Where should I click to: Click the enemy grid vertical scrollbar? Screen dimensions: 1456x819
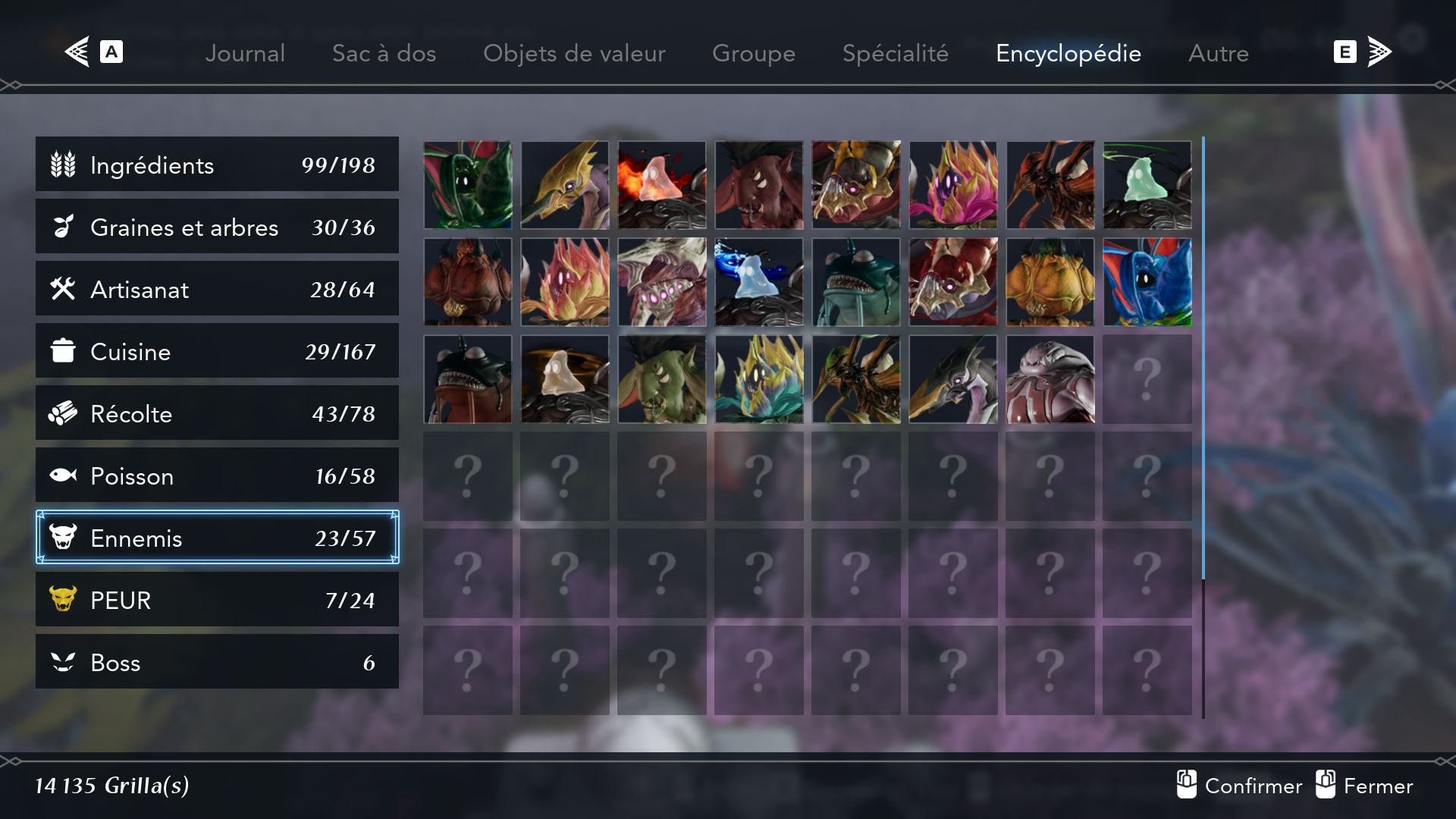point(1203,427)
